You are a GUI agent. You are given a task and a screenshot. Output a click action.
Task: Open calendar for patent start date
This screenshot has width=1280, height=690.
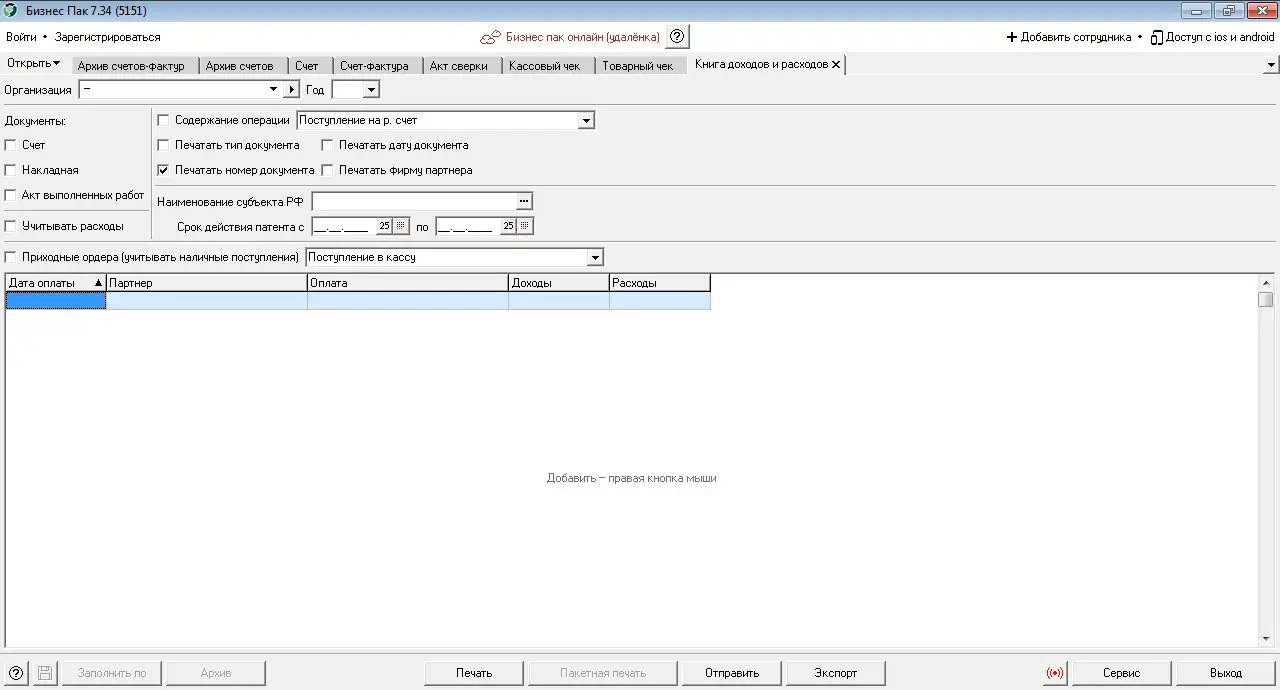[401, 226]
